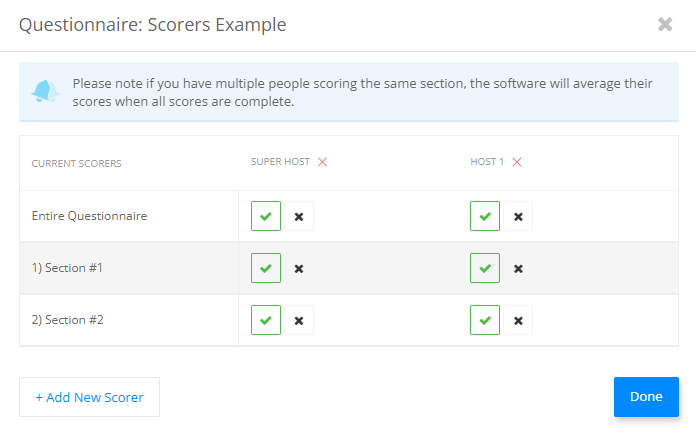The width and height of the screenshot is (696, 436).
Task: Check Section #2 for Host 1
Action: [x=485, y=320]
